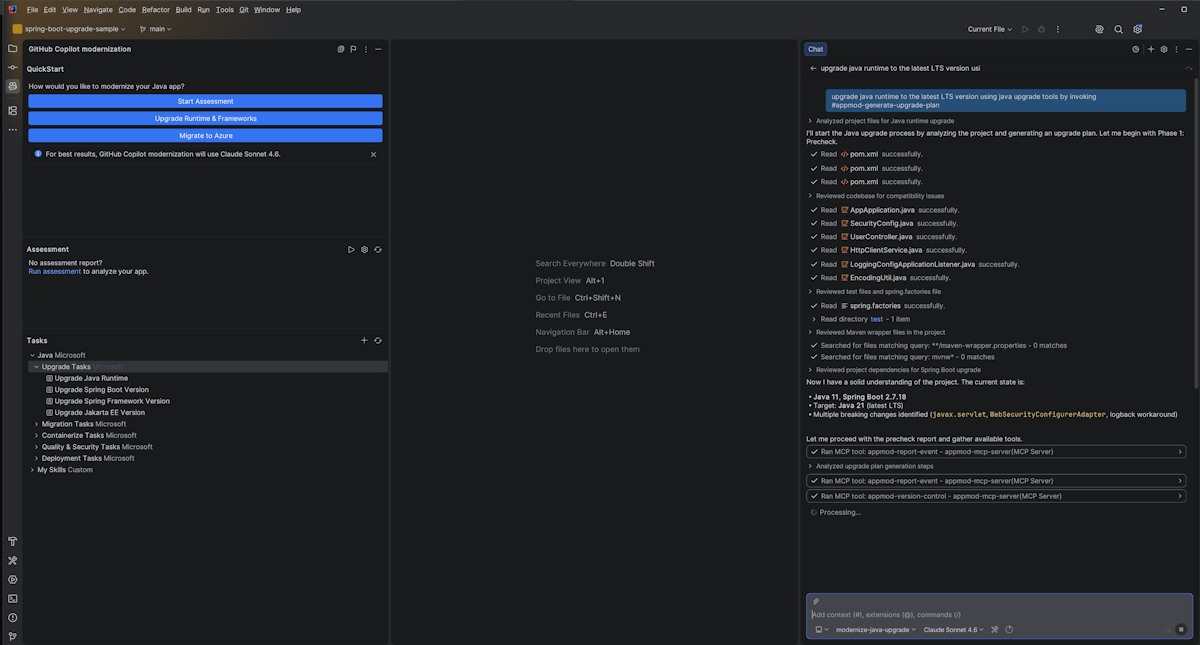Select the GitHub Copilot modernization sidebar icon
The image size is (1200, 645).
click(12, 86)
